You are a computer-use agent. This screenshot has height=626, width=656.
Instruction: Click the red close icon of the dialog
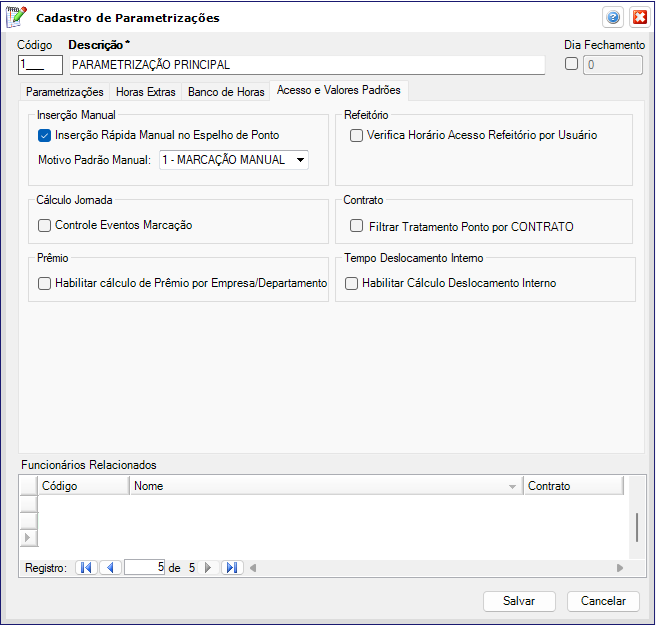point(638,17)
